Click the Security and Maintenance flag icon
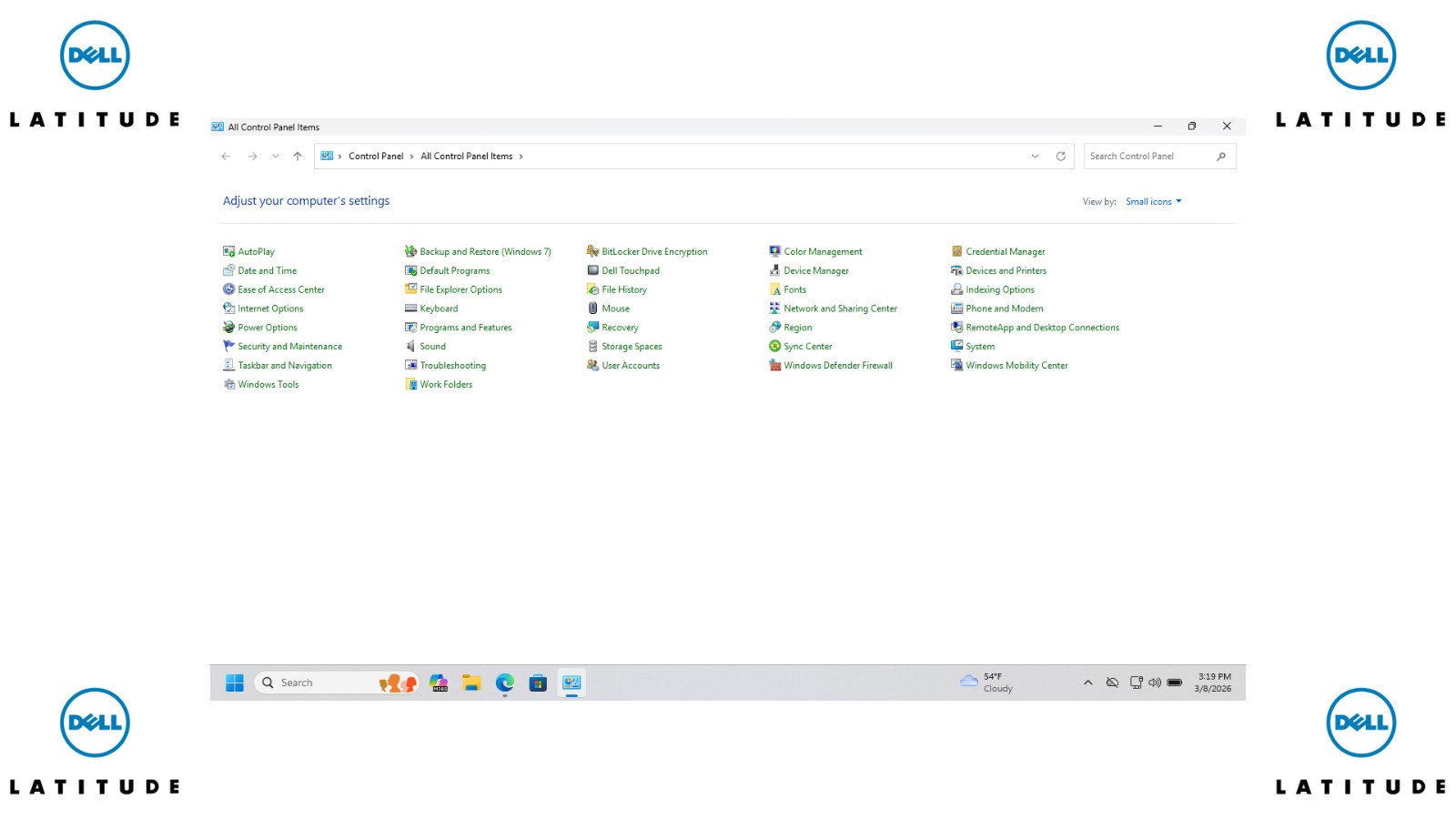The height and width of the screenshot is (819, 1456). pyautogui.click(x=229, y=347)
